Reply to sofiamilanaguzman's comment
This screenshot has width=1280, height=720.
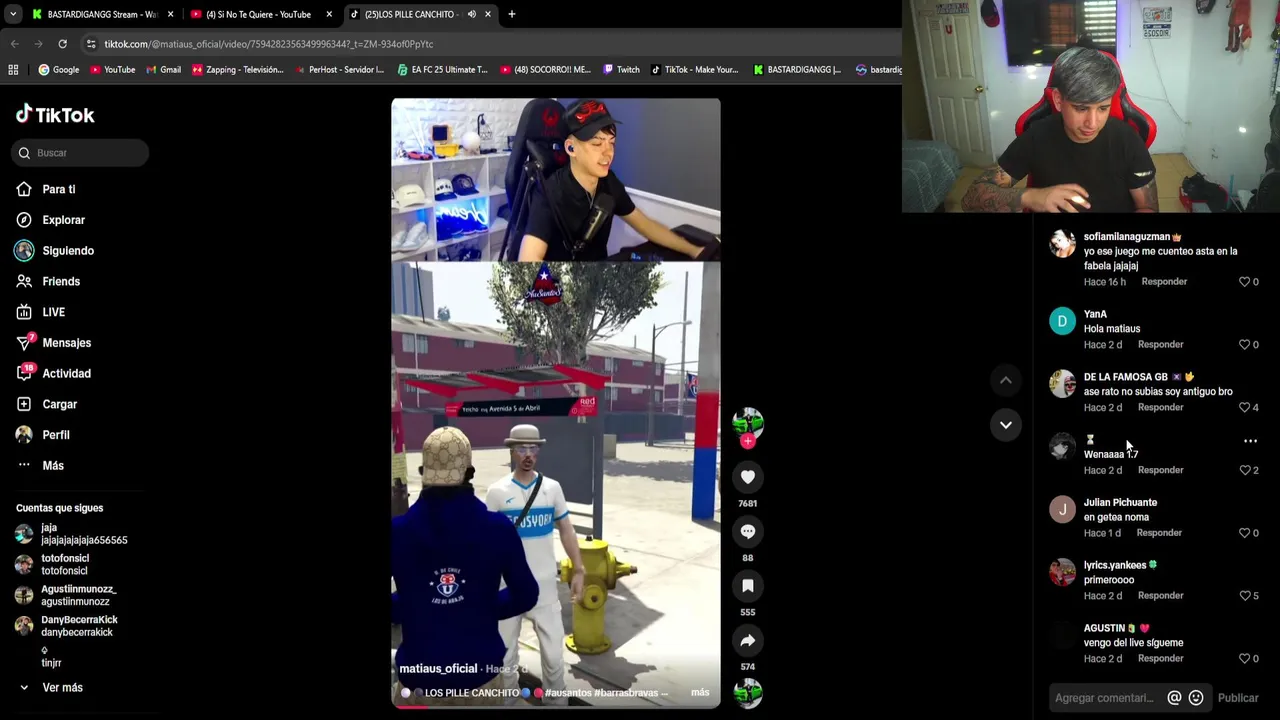coord(1164,282)
